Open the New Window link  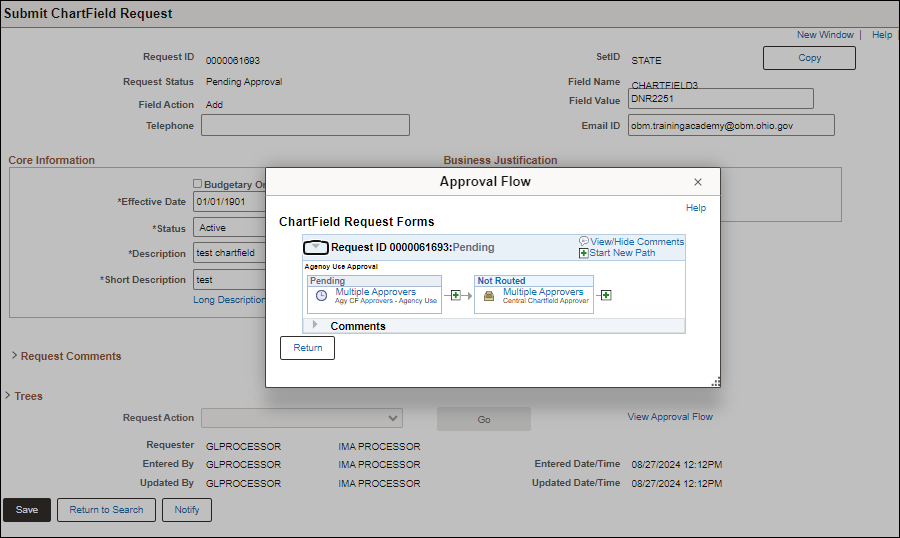point(825,35)
